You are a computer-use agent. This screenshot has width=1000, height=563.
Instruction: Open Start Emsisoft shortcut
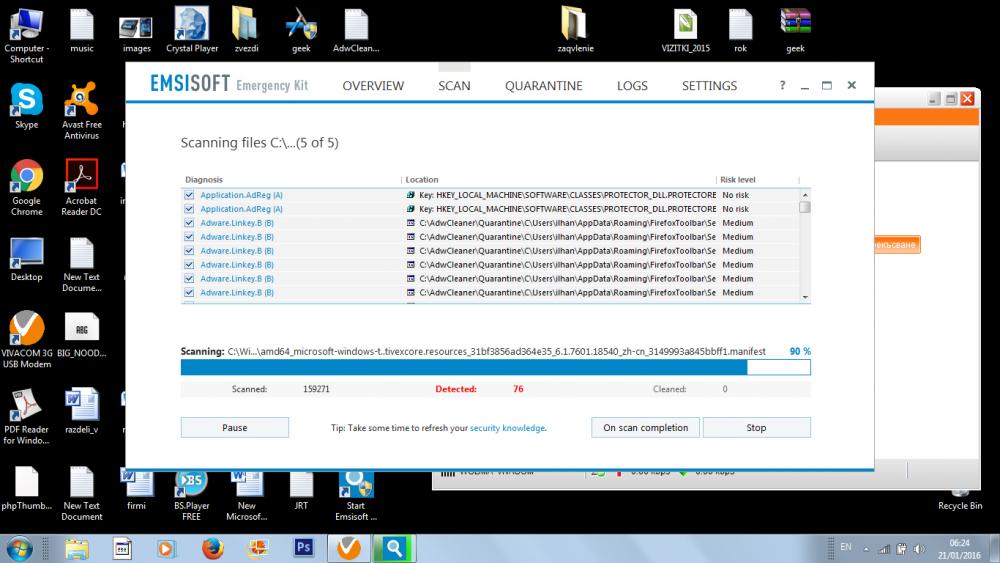[356, 494]
